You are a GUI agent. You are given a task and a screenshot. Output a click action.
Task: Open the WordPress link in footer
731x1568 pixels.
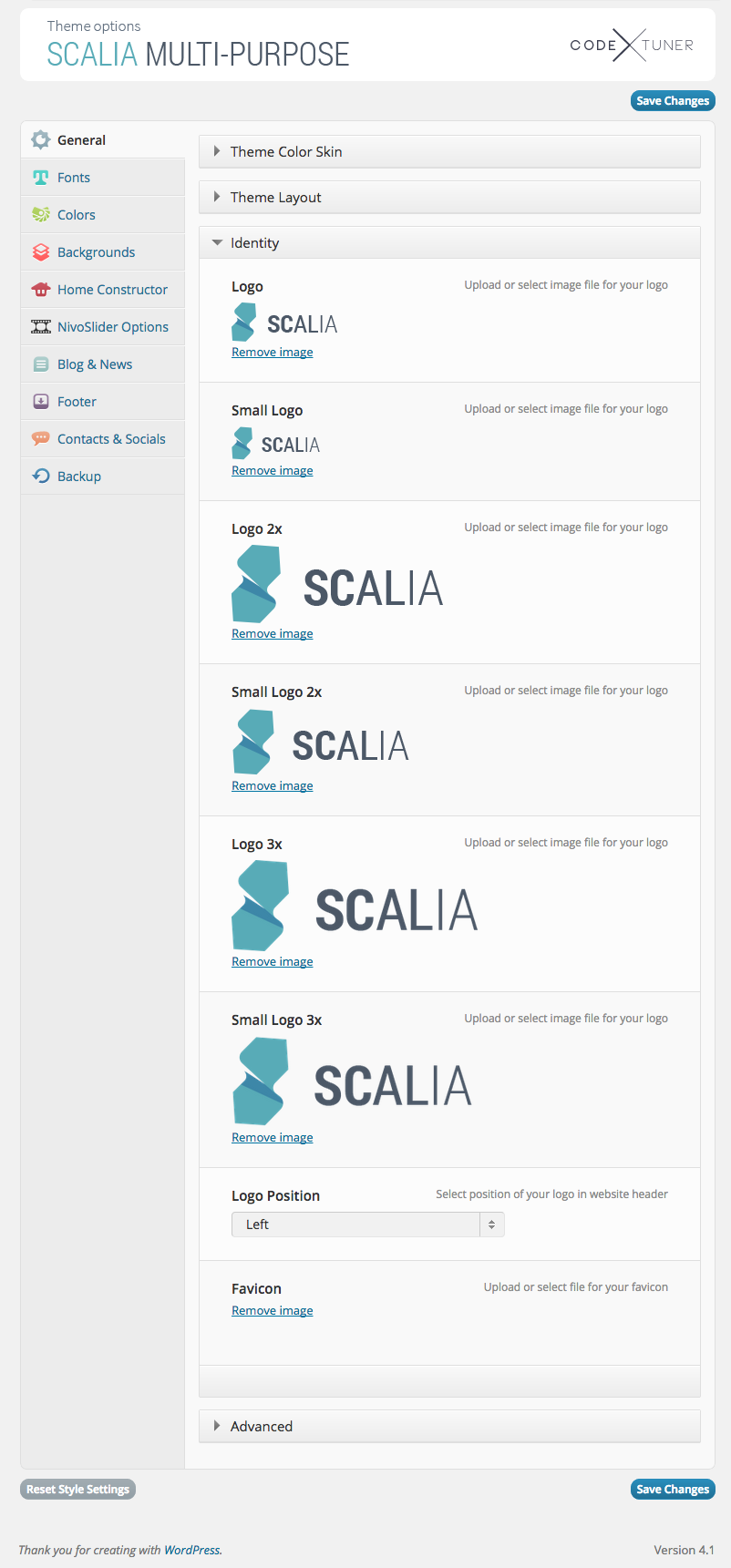(191, 1550)
